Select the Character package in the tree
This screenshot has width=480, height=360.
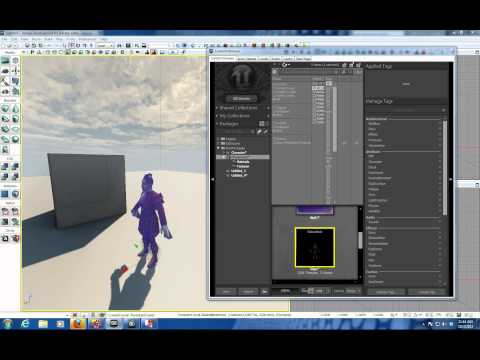coord(239,152)
